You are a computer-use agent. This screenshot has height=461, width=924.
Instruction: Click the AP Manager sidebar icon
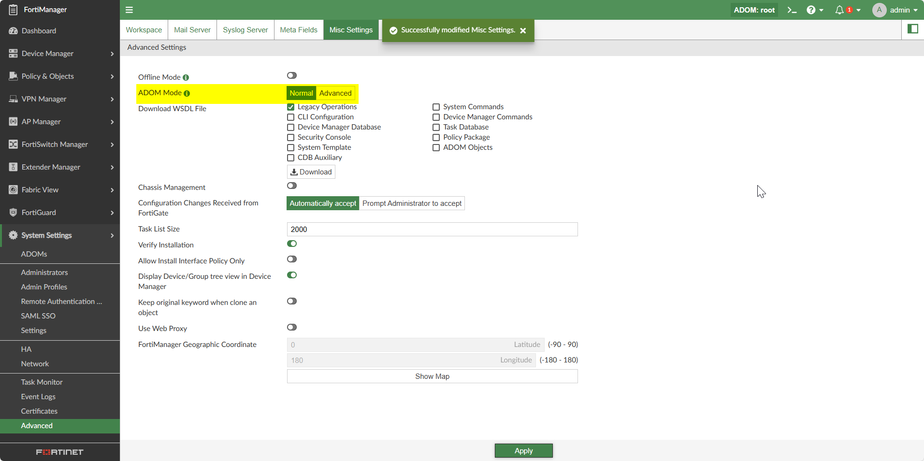point(13,121)
